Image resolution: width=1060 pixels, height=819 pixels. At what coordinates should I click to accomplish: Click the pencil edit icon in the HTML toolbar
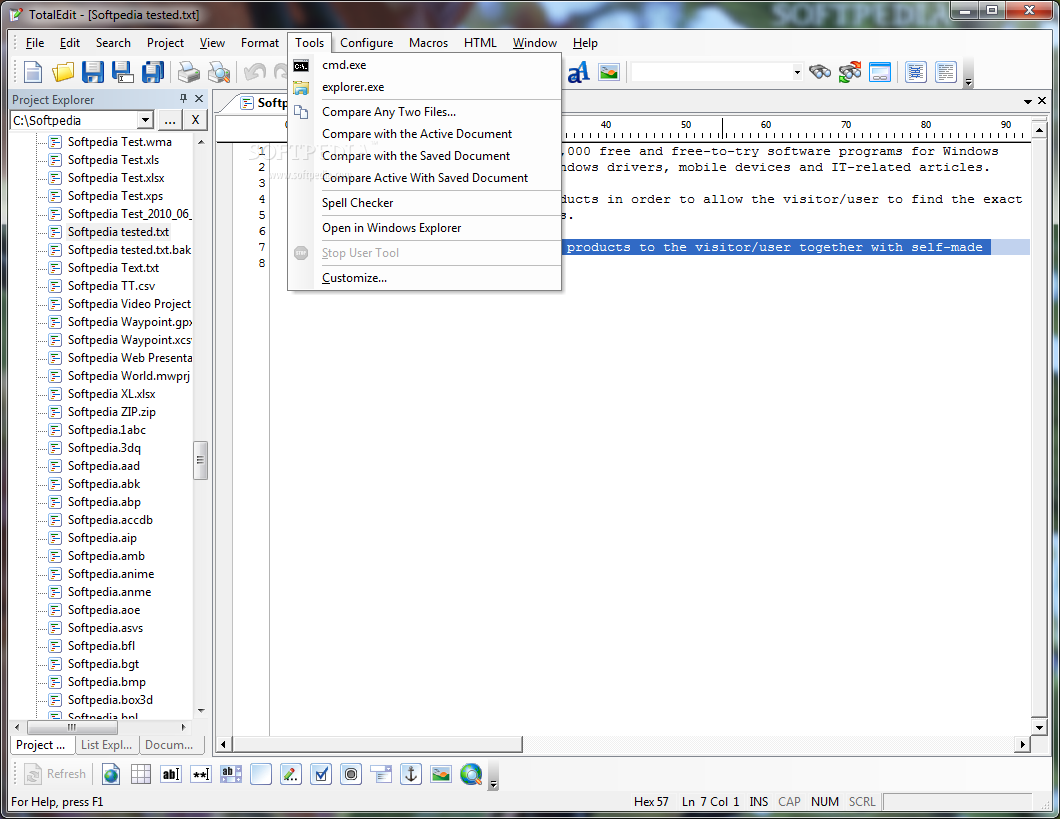(291, 774)
